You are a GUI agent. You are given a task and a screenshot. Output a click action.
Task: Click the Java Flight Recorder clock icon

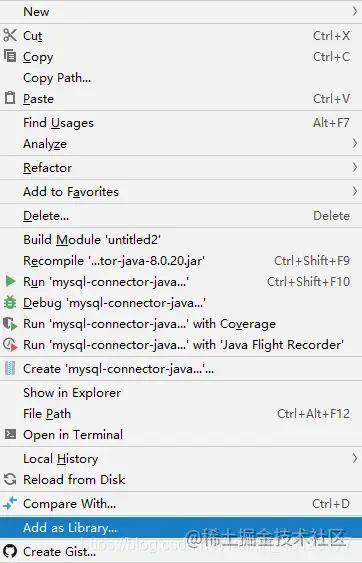[10, 344]
